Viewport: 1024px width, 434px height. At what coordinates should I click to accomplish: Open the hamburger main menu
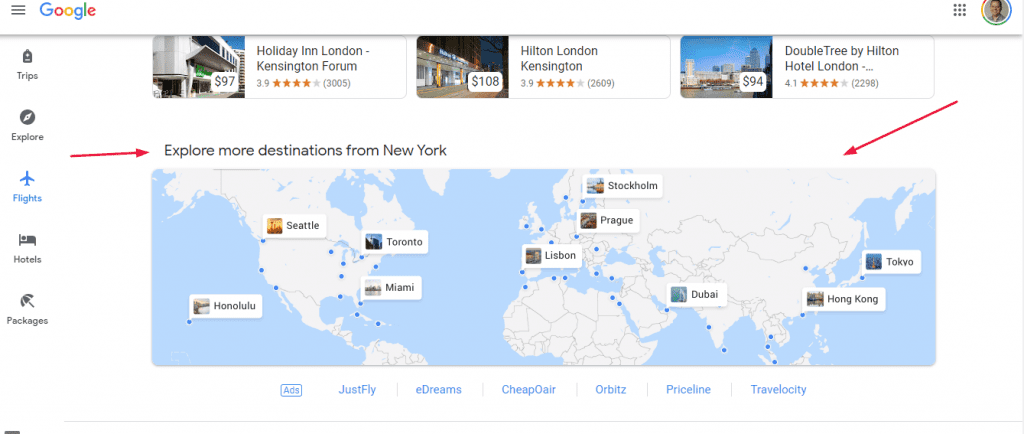tap(18, 10)
